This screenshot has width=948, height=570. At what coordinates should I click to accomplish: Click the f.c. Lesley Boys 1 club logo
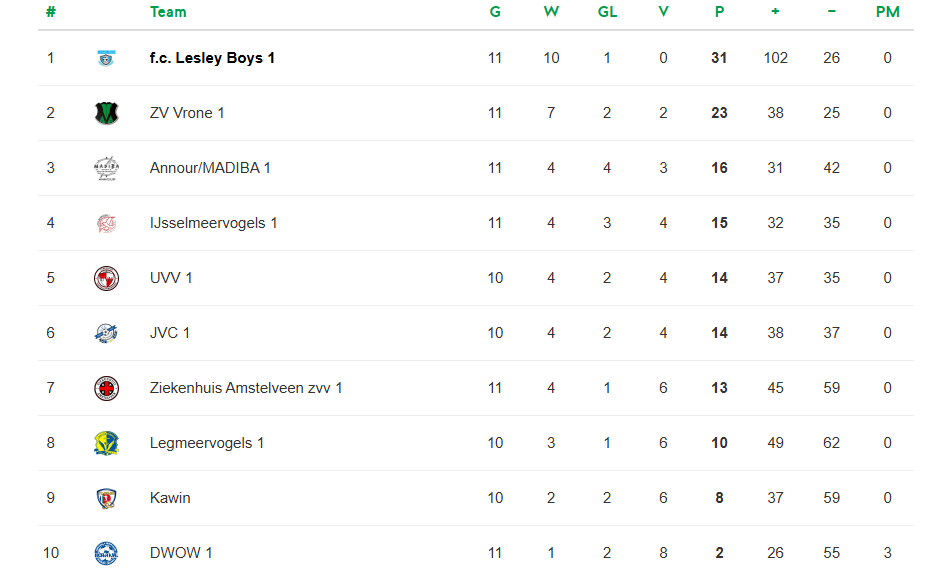click(x=106, y=58)
